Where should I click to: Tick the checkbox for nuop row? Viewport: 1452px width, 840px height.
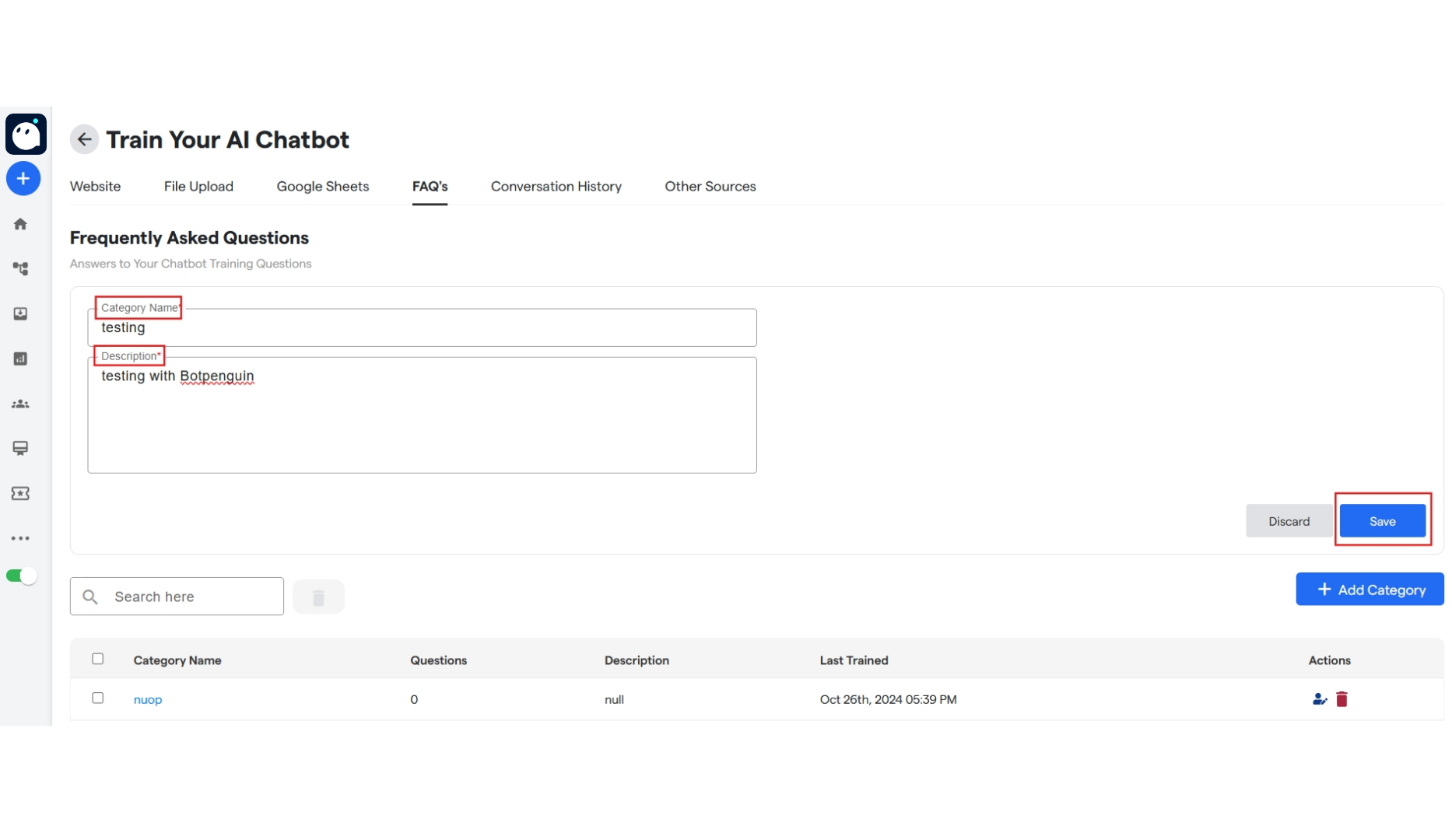tap(97, 698)
